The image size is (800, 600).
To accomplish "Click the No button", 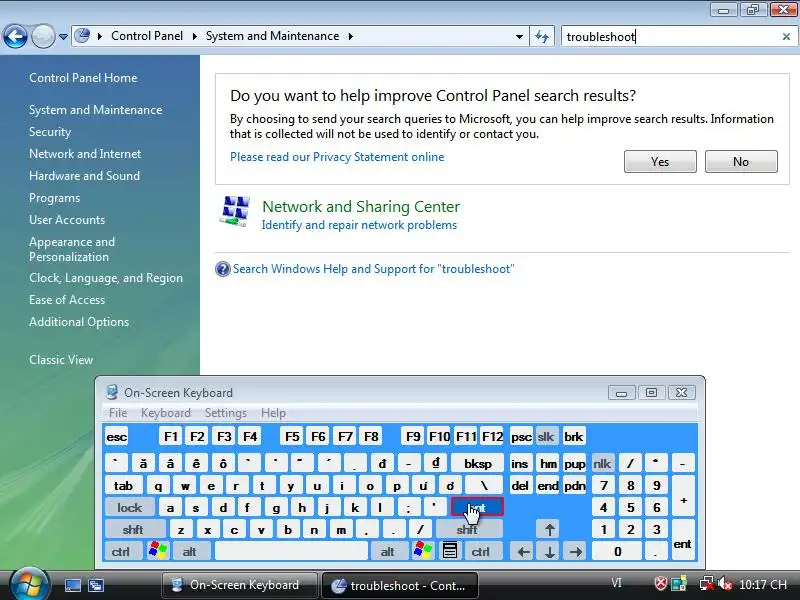I will [741, 162].
